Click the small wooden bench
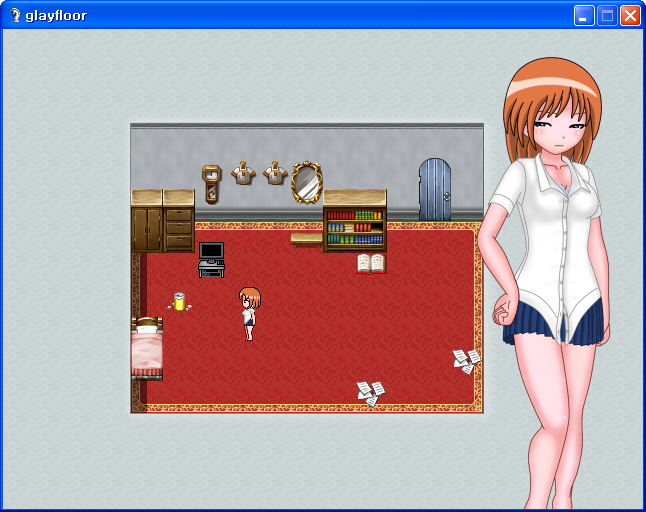Viewport: 646px width, 512px height. pyautogui.click(x=307, y=240)
